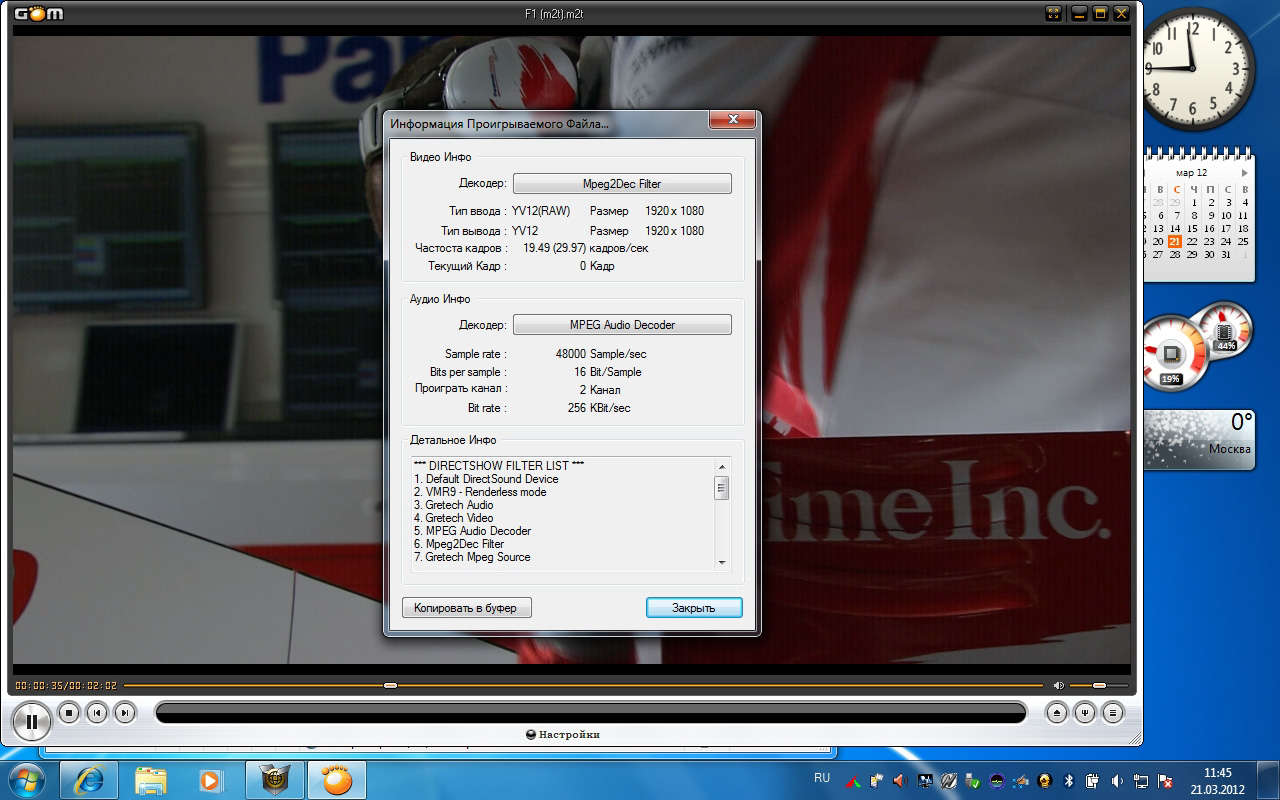Click the playback seek bar handle

click(x=390, y=686)
